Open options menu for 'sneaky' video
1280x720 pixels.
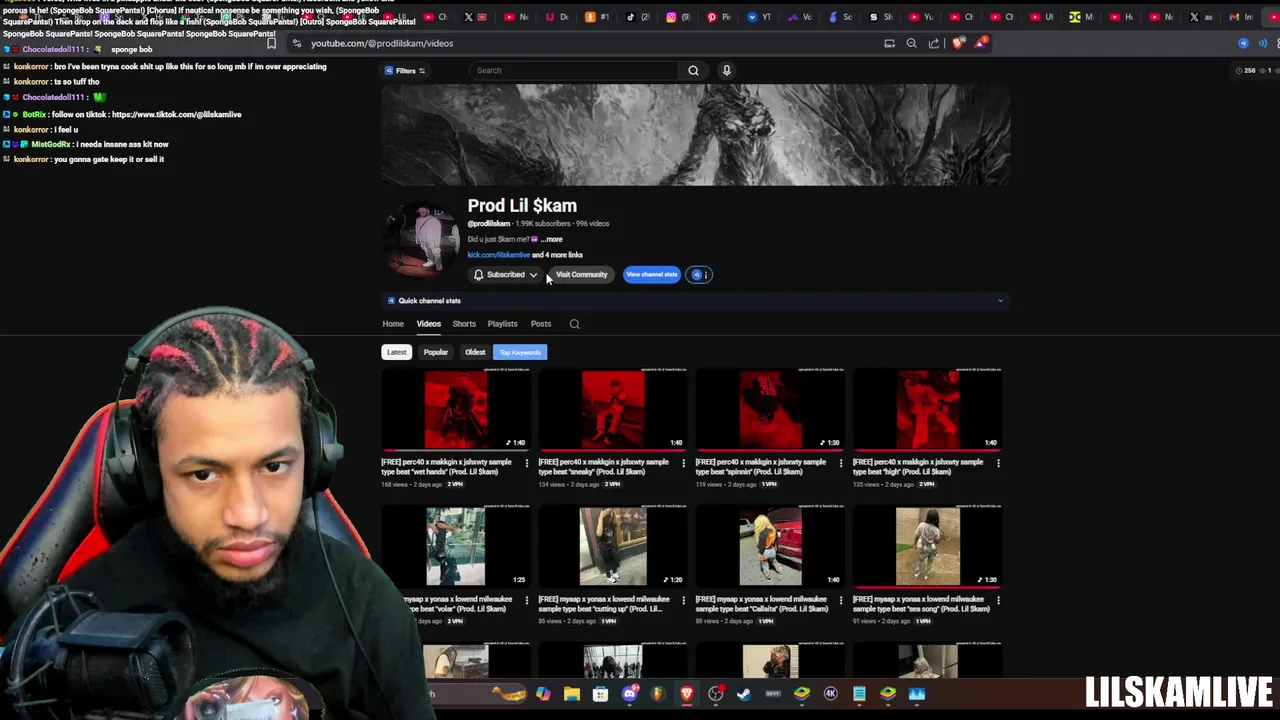click(684, 463)
